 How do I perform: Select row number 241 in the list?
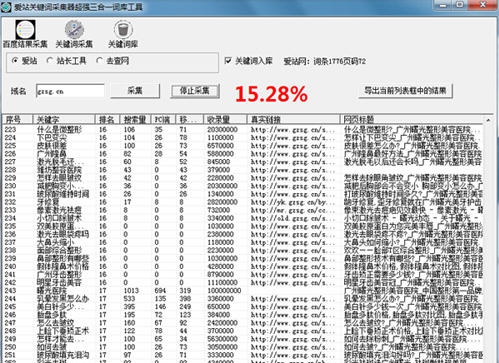(11, 275)
